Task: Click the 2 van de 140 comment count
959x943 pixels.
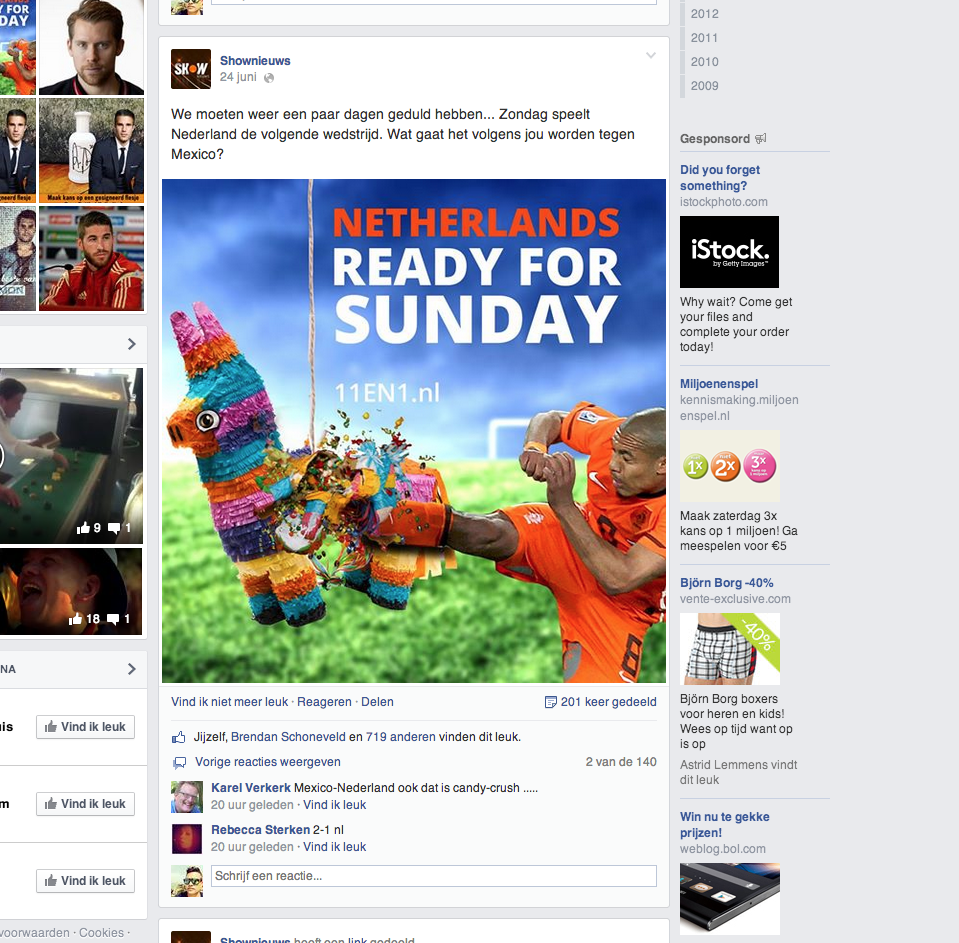Action: click(621, 762)
